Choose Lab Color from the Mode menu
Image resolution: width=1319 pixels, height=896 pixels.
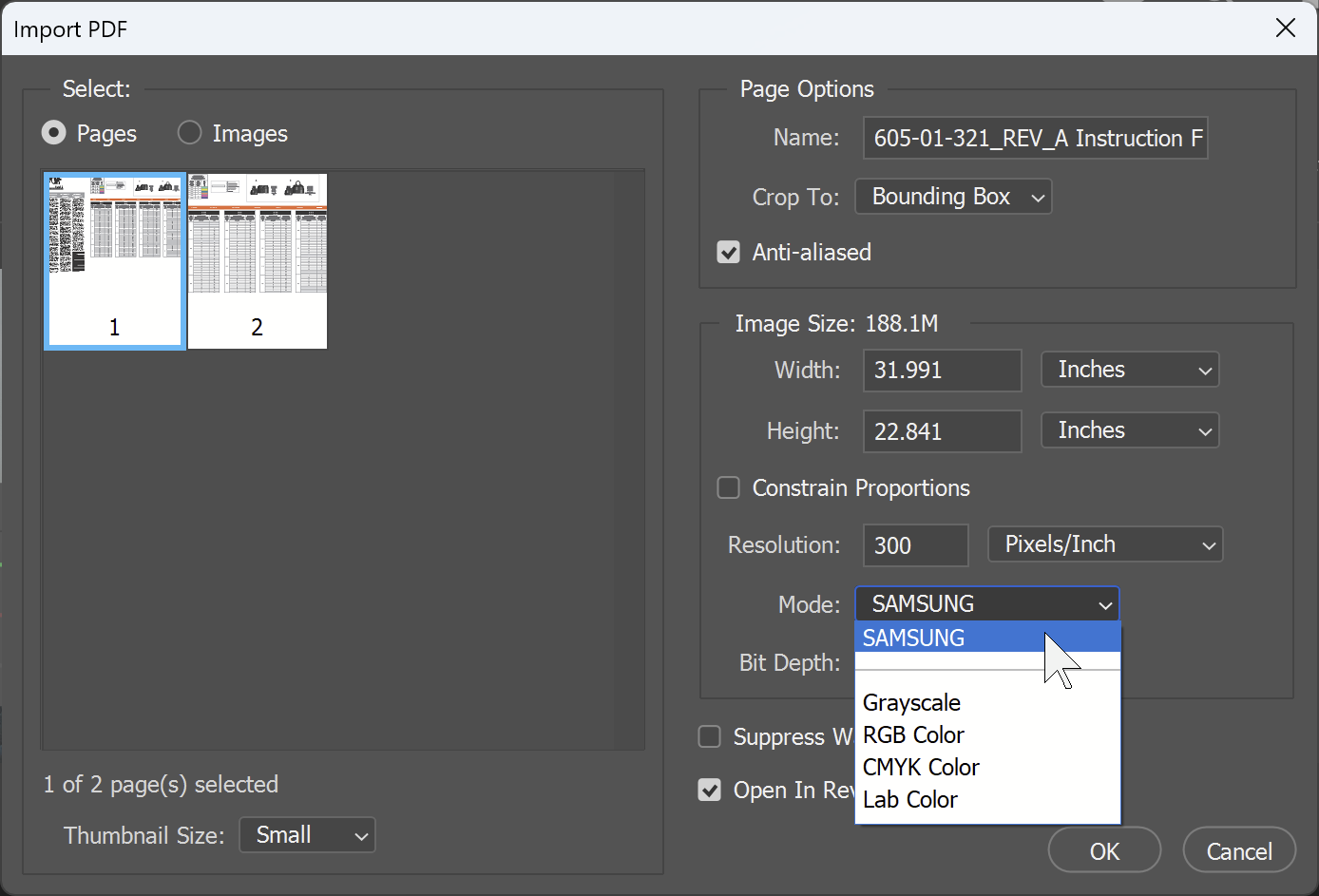point(909,799)
